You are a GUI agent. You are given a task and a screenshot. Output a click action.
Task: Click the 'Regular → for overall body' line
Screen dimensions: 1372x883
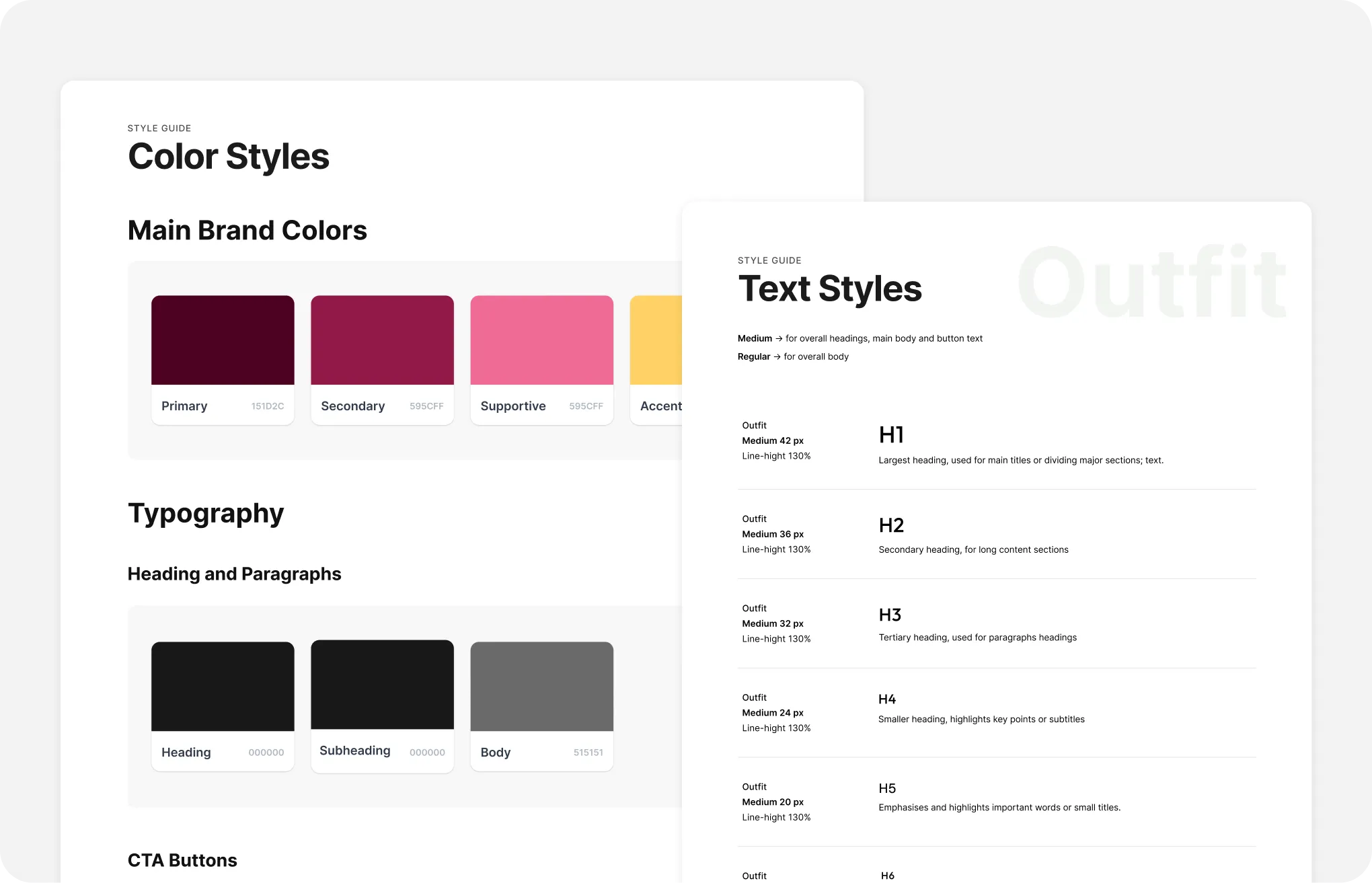(793, 356)
